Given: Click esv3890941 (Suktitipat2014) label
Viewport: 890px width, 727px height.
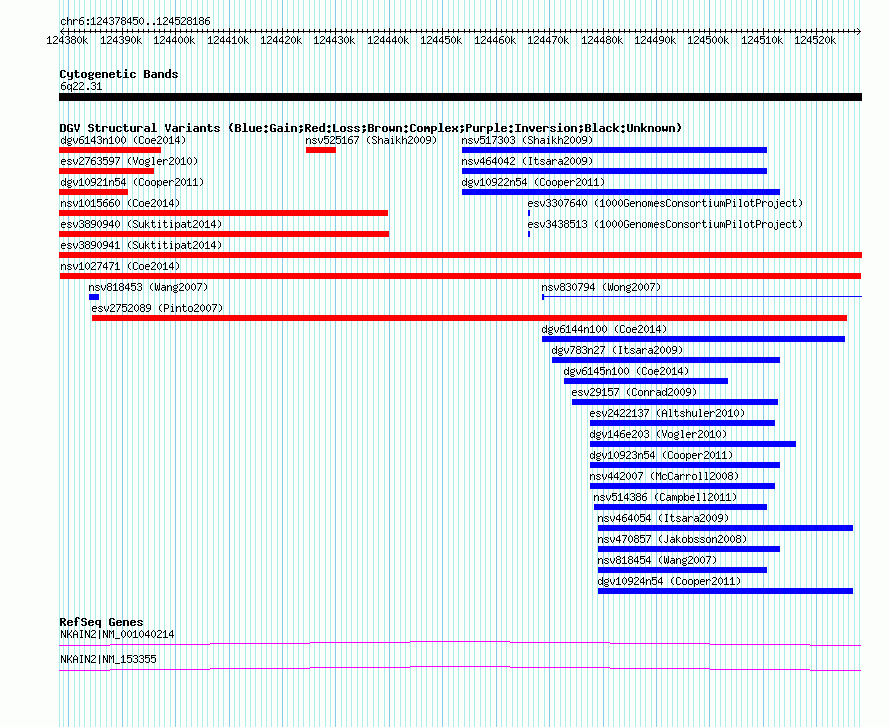Looking at the screenshot, I should pyautogui.click(x=141, y=245).
